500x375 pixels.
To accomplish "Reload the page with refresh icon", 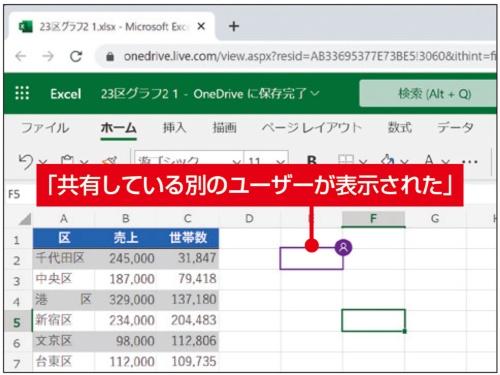I will tap(76, 56).
